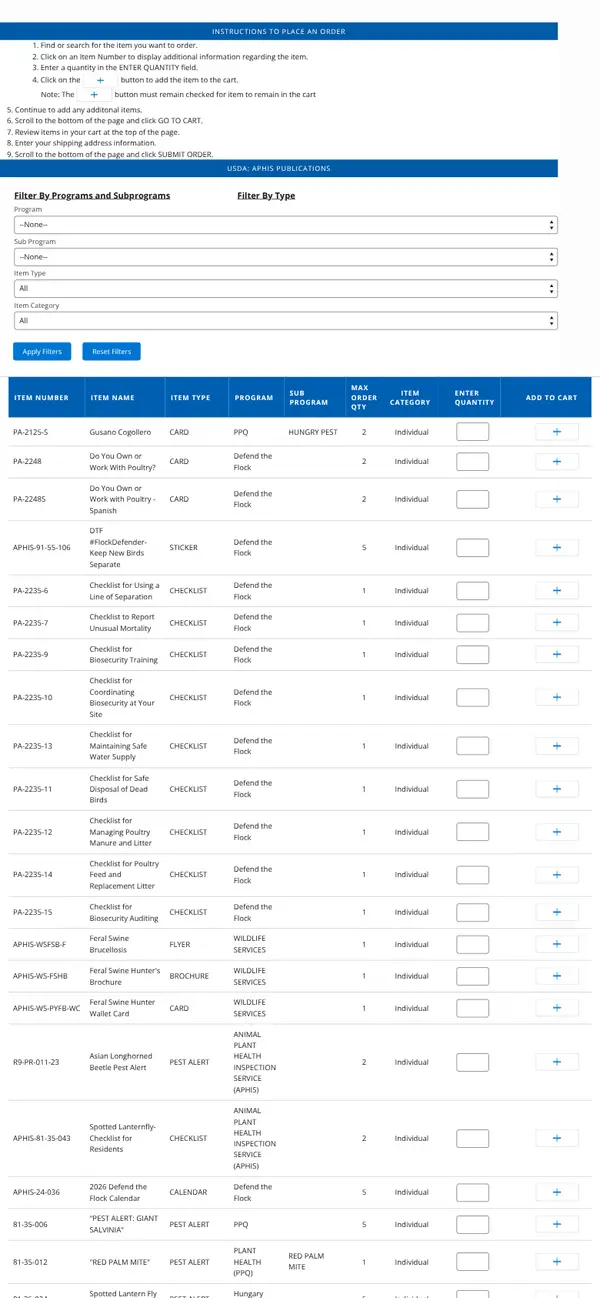Sort by Program column header
The image size is (600, 1298).
254,398
